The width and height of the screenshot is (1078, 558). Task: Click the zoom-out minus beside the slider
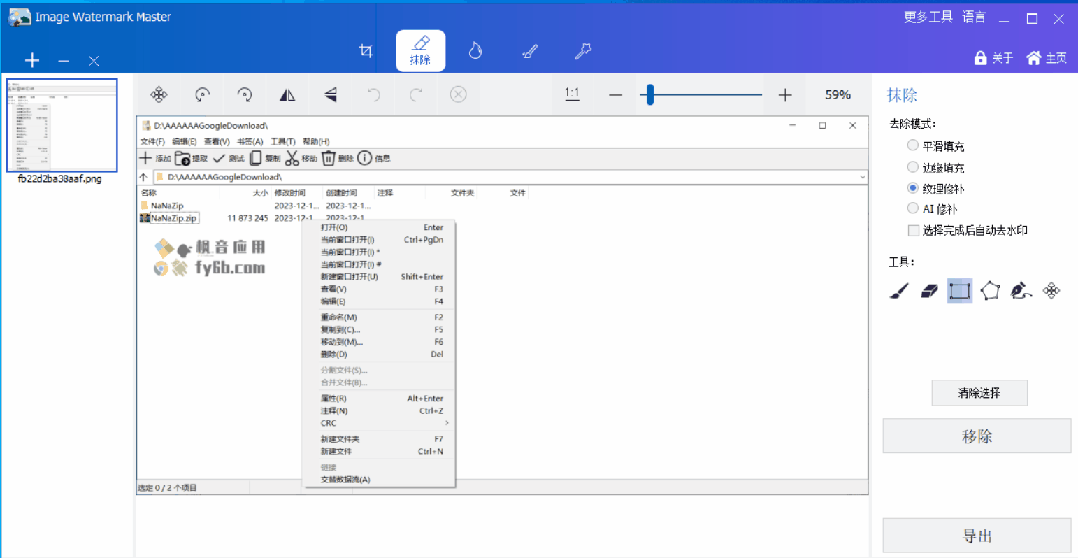615,95
